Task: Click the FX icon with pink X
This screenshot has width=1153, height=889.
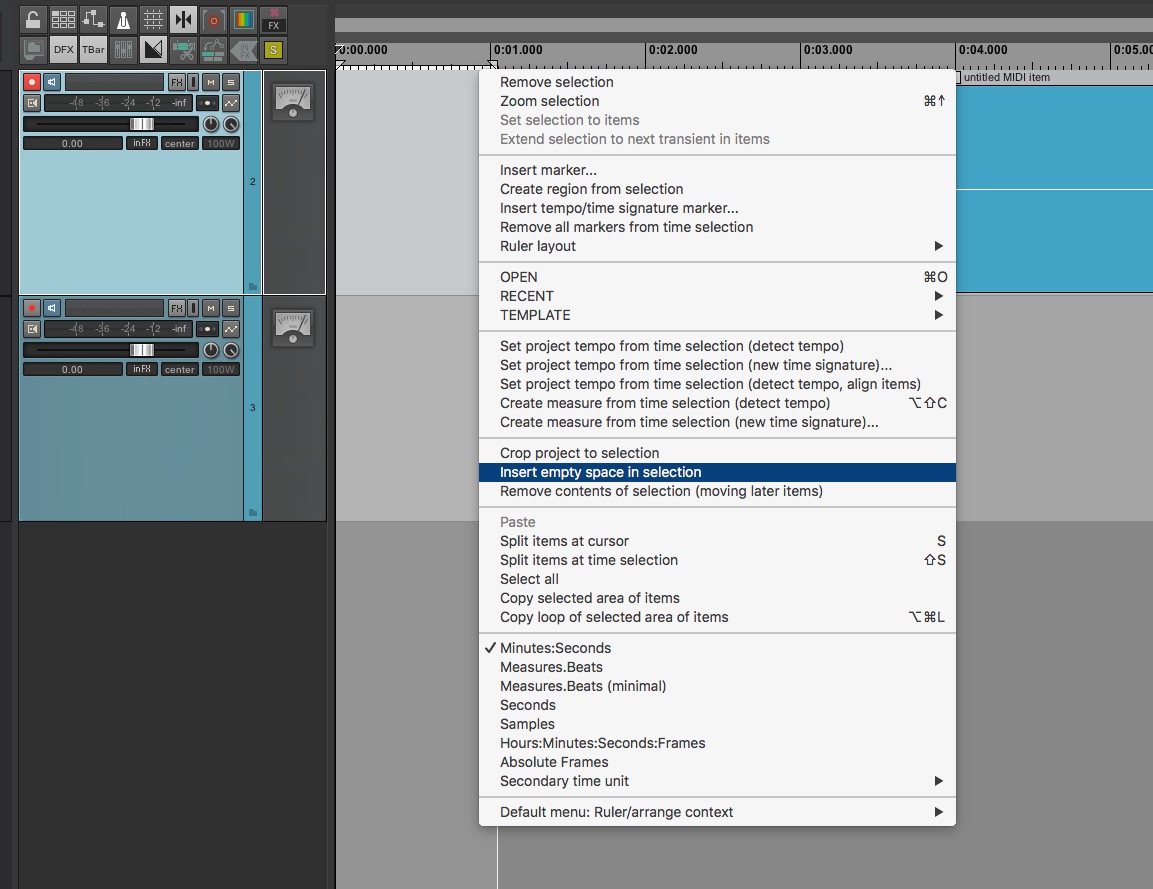Action: tap(274, 19)
